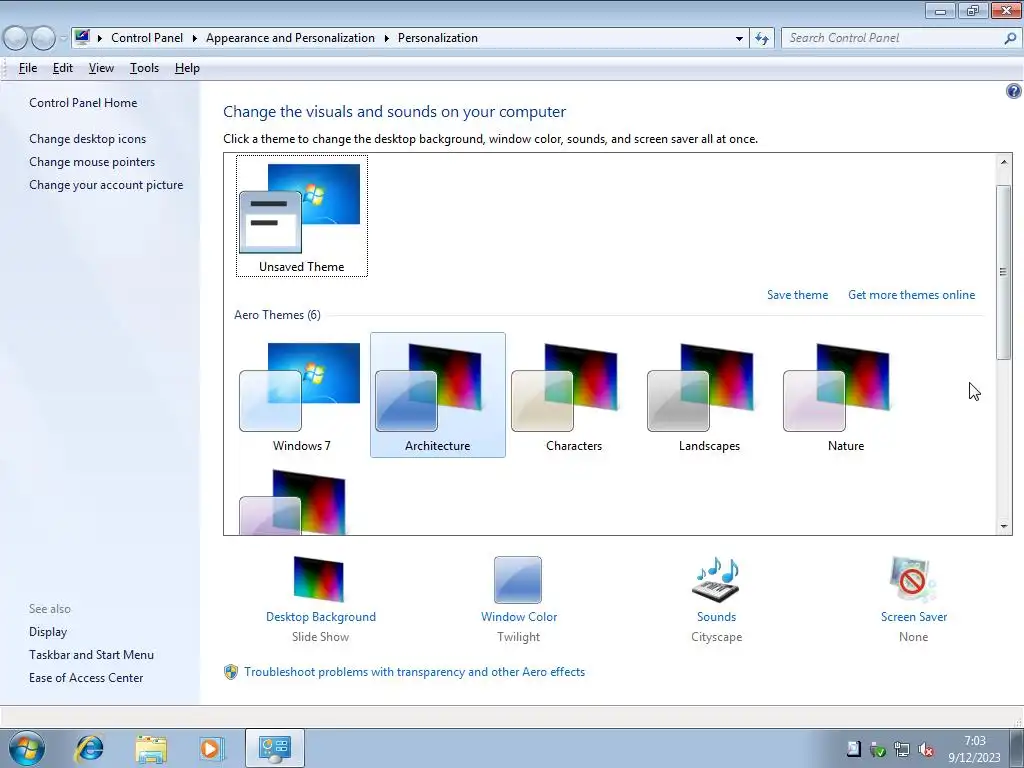Click the Back navigation button
The image size is (1024, 768).
click(x=15, y=39)
